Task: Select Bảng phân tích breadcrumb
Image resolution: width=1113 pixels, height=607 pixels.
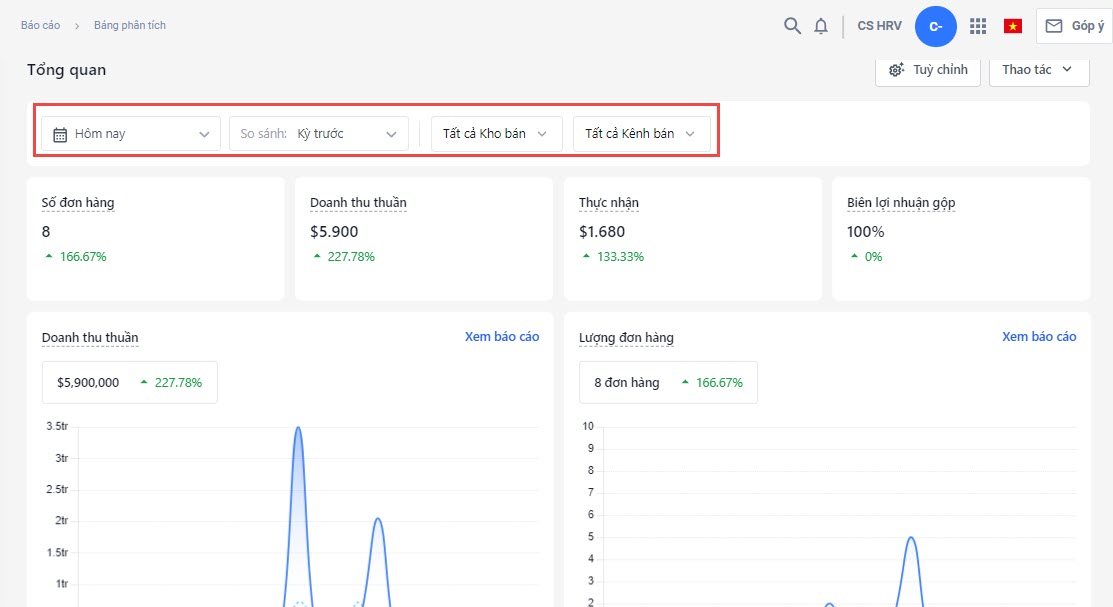Action: tap(130, 25)
